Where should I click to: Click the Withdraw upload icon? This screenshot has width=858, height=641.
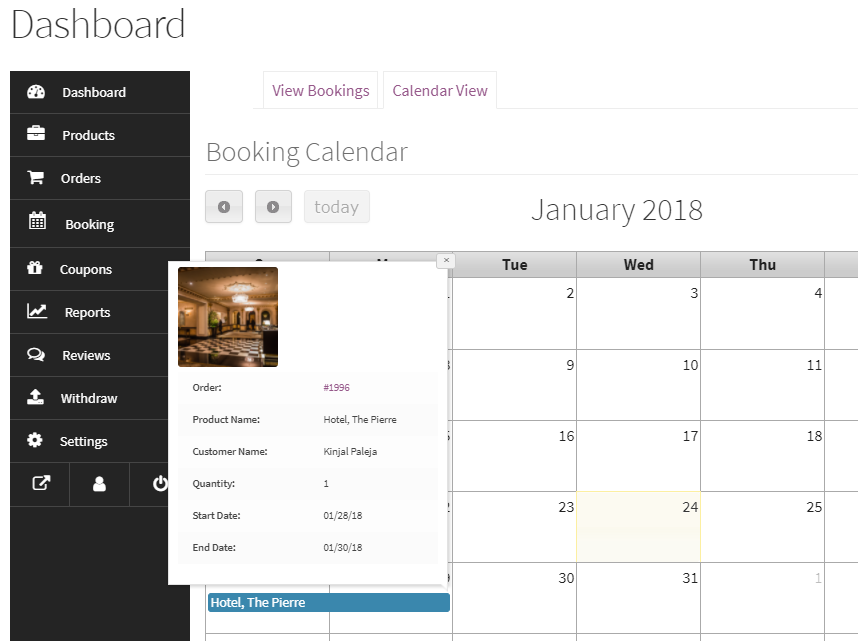pos(36,398)
